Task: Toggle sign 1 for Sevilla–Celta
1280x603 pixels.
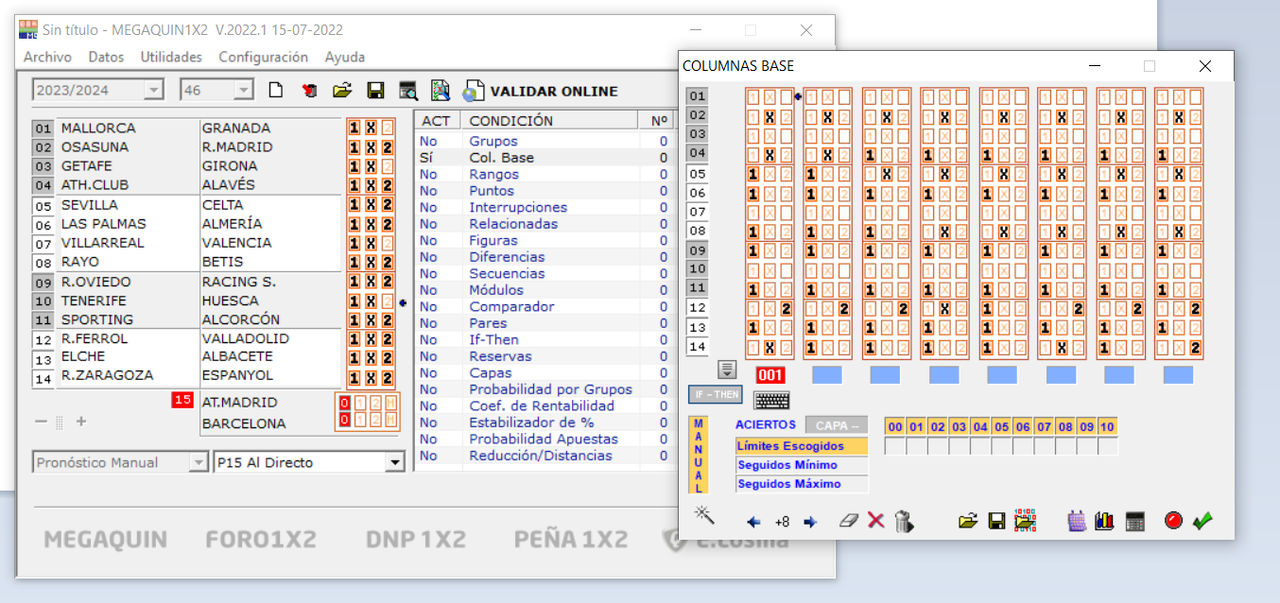Action: [355, 205]
